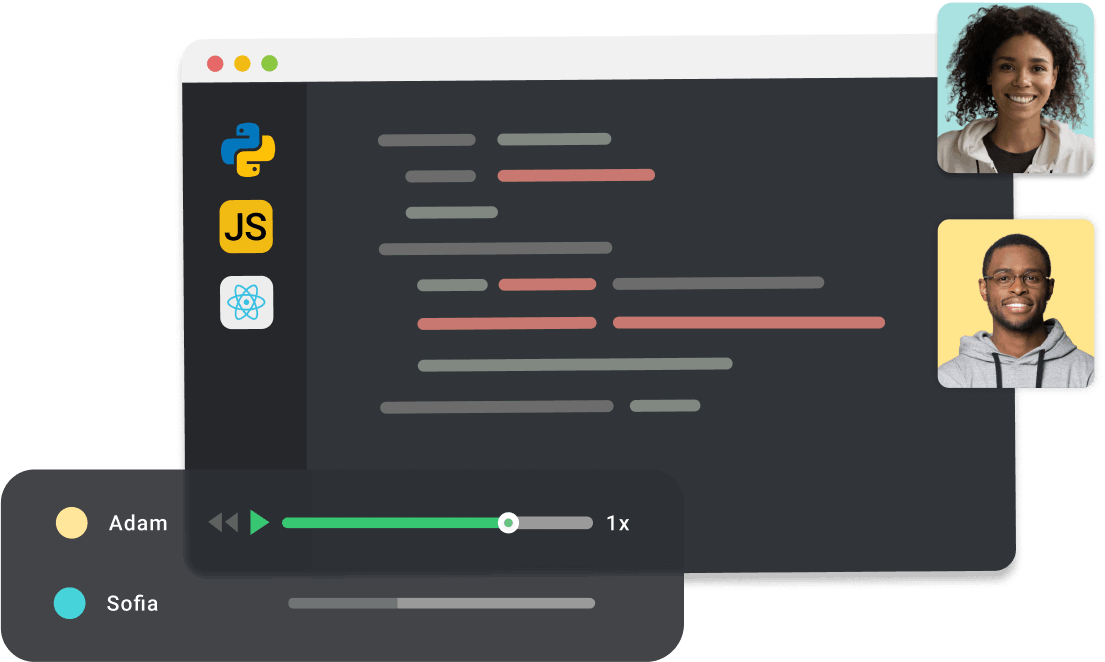Click the green maximize window dot

[269, 64]
